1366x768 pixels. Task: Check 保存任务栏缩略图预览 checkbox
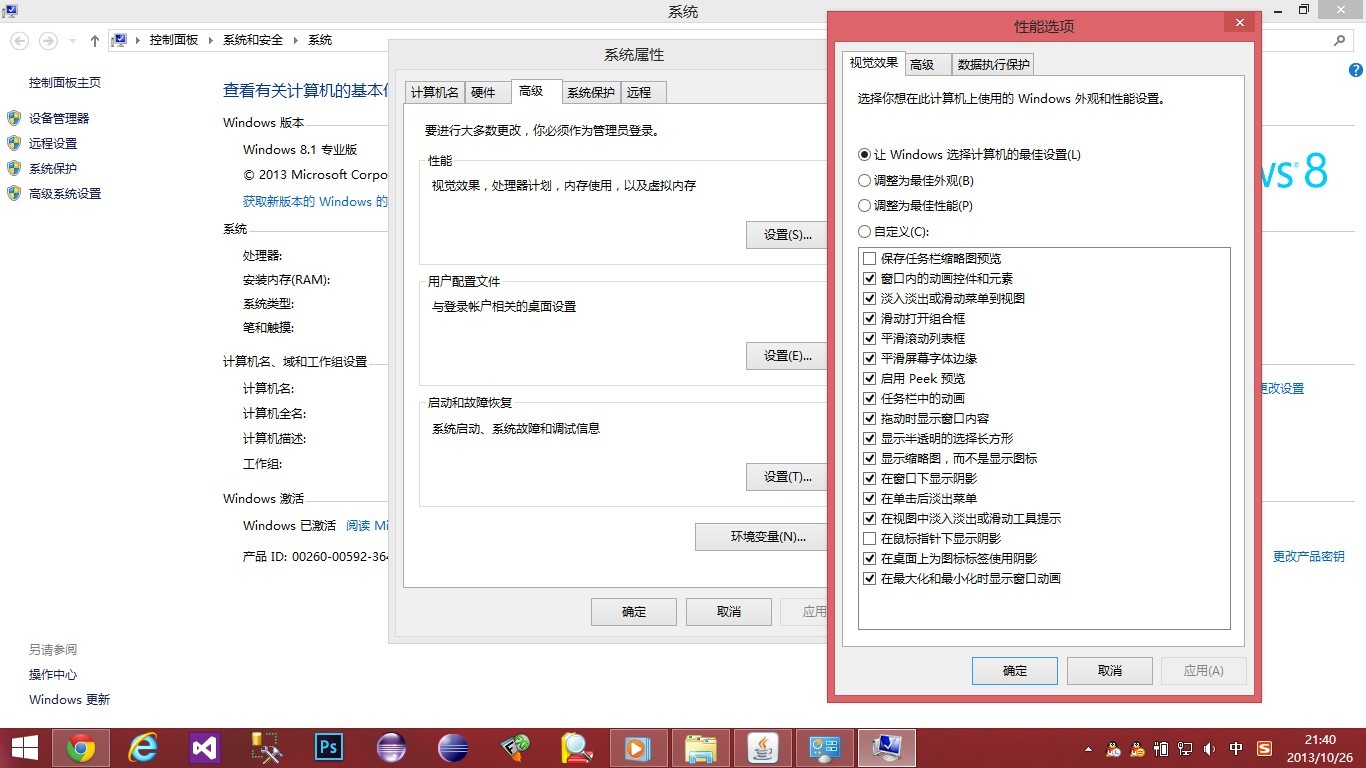869,259
